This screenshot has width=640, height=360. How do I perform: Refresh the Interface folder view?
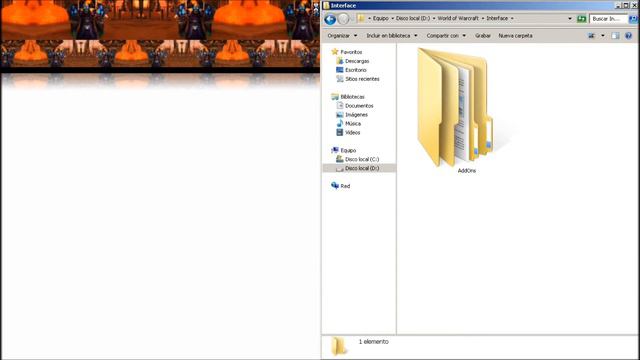(582, 19)
